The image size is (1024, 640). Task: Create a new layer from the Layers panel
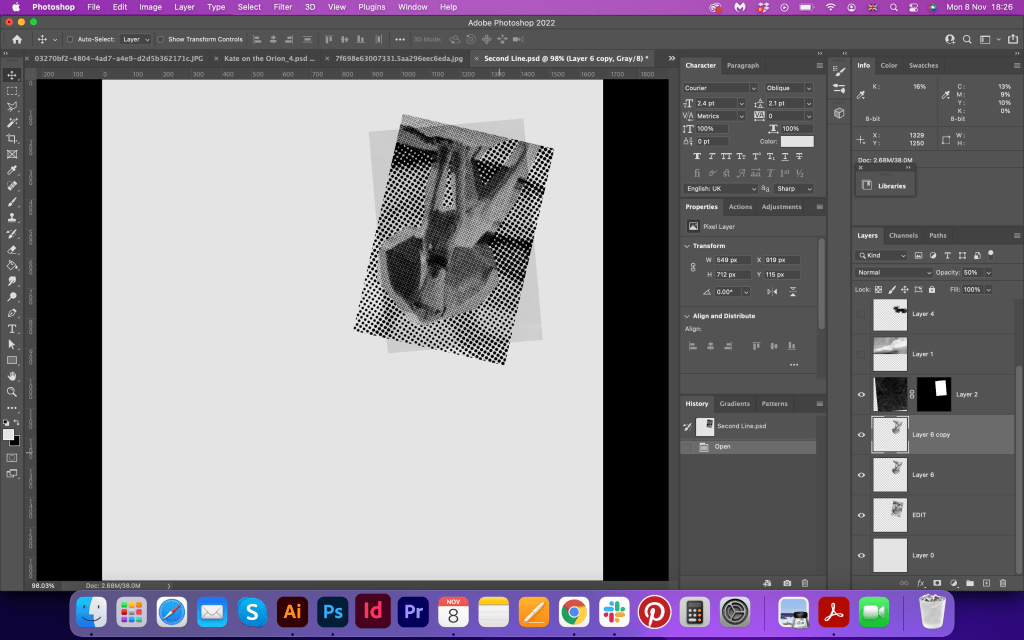pos(986,582)
